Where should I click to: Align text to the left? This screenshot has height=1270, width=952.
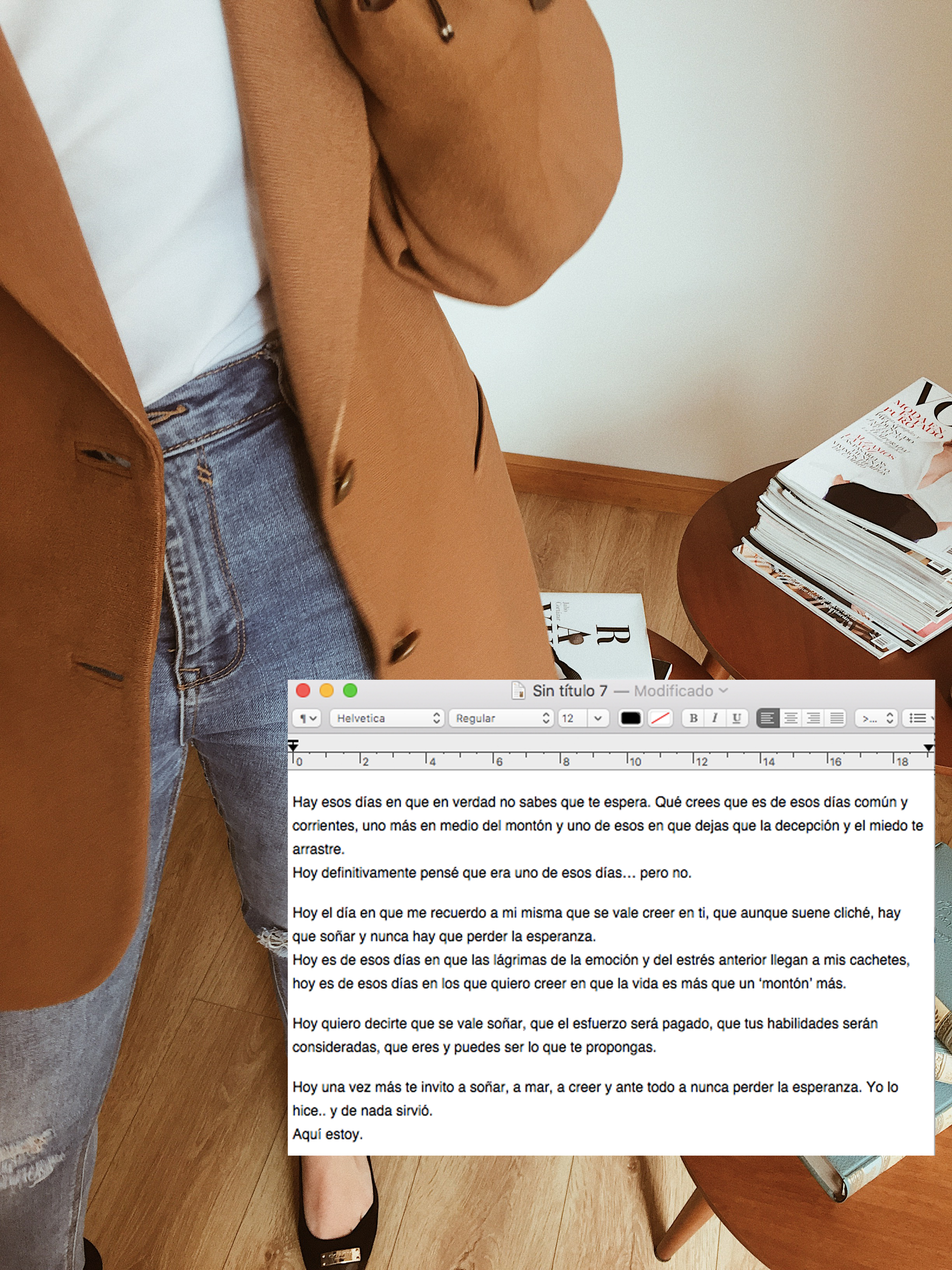768,718
